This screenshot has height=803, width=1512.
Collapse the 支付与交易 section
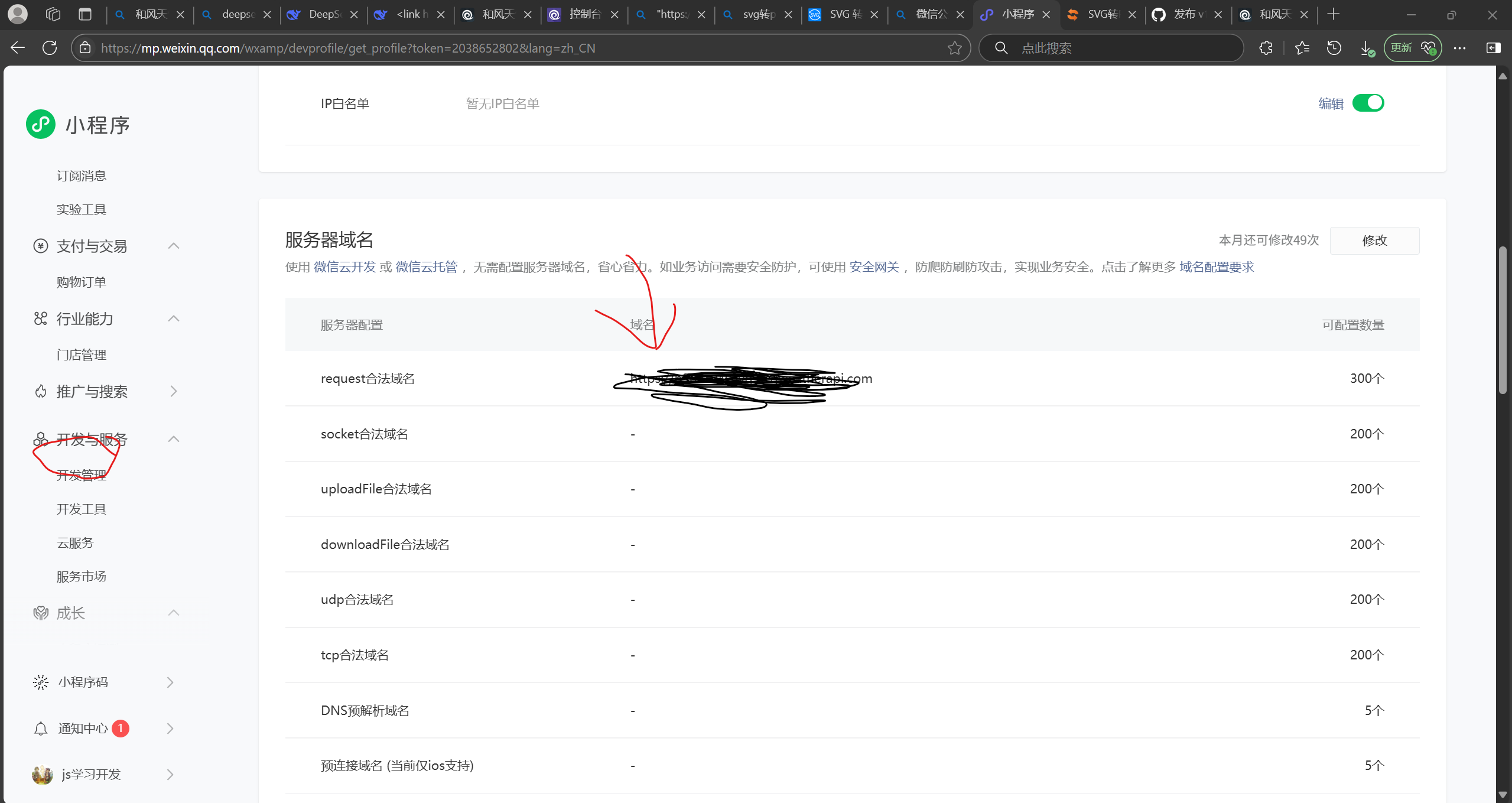click(x=173, y=246)
